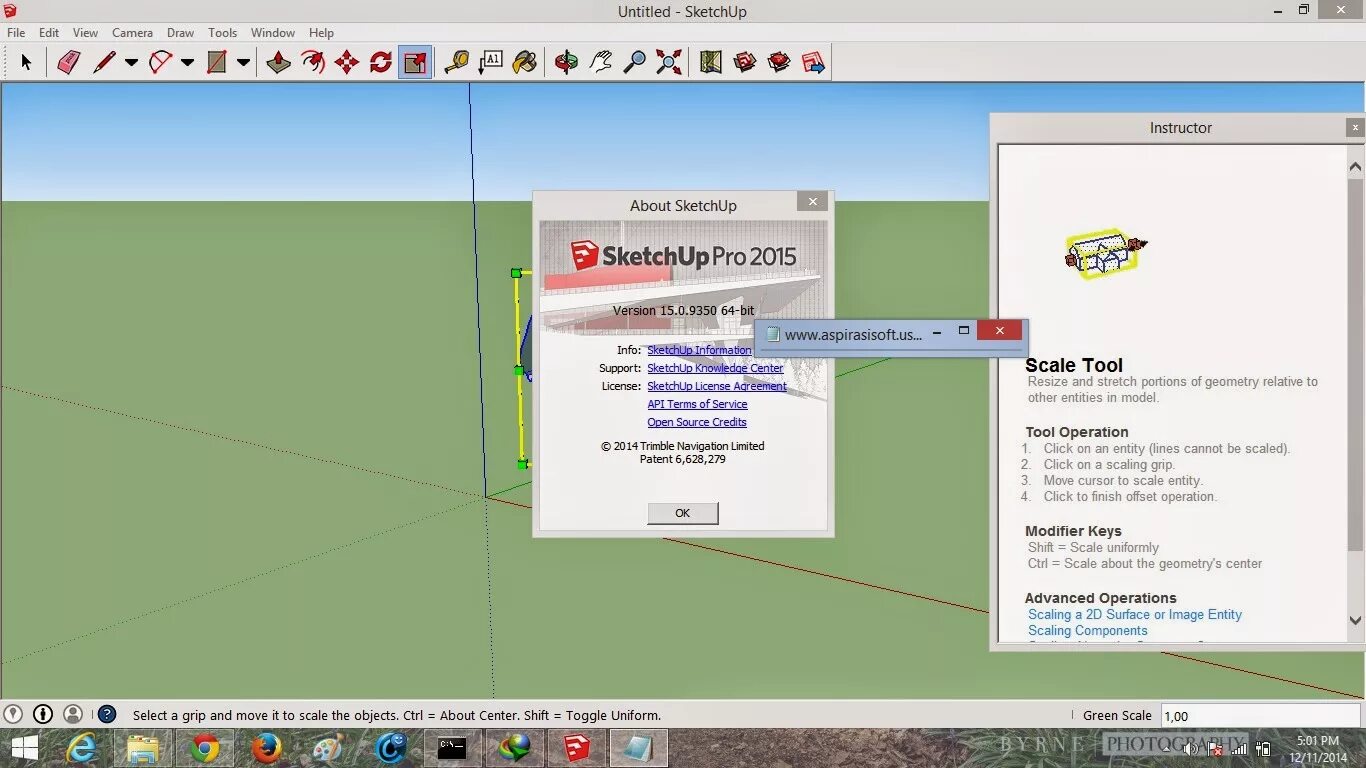1366x768 pixels.
Task: Open the Camera menu
Action: 132,32
